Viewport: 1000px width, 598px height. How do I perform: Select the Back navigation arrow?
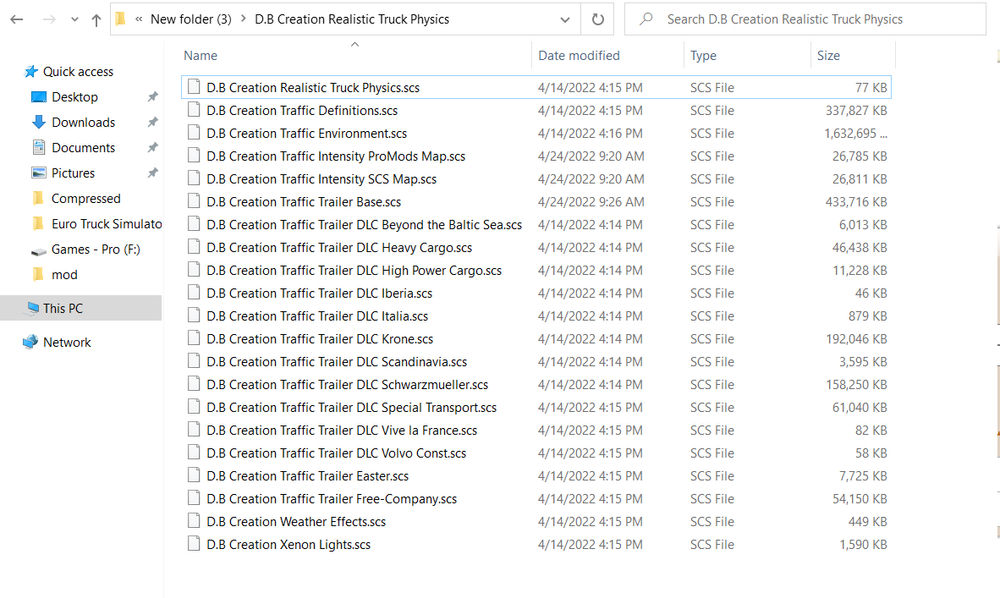pyautogui.click(x=16, y=18)
